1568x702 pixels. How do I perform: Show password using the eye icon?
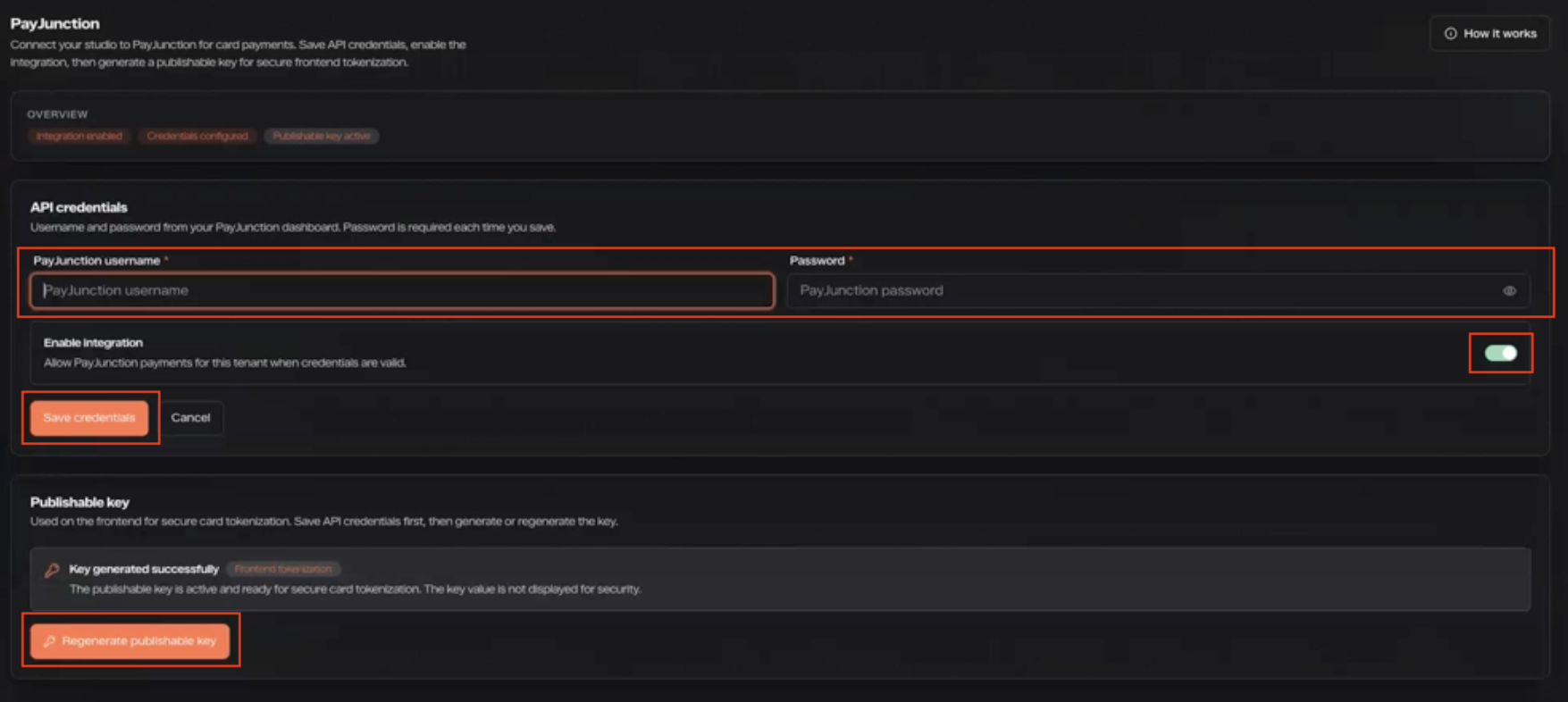pos(1509,291)
